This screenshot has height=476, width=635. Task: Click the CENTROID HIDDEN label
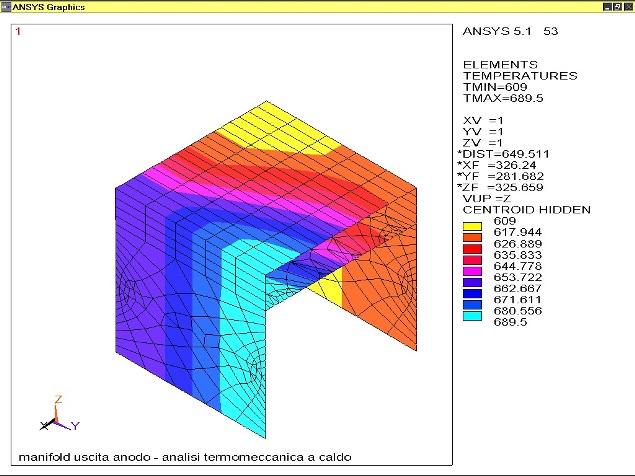[526, 209]
